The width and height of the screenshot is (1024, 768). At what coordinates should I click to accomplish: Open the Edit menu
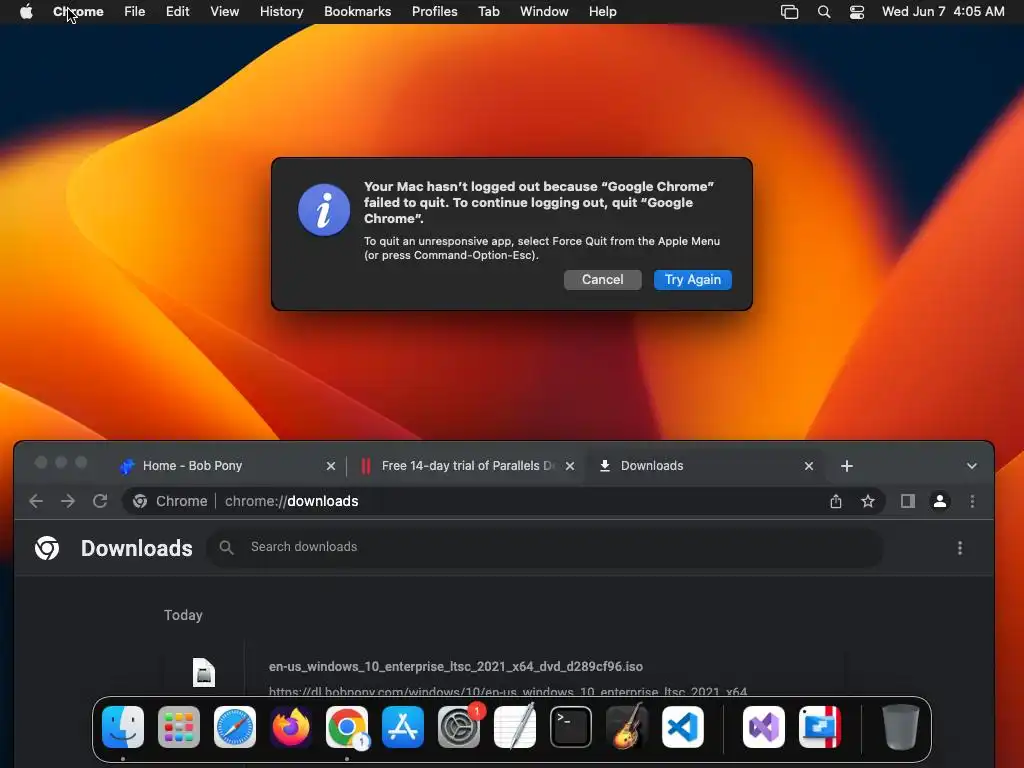click(177, 12)
